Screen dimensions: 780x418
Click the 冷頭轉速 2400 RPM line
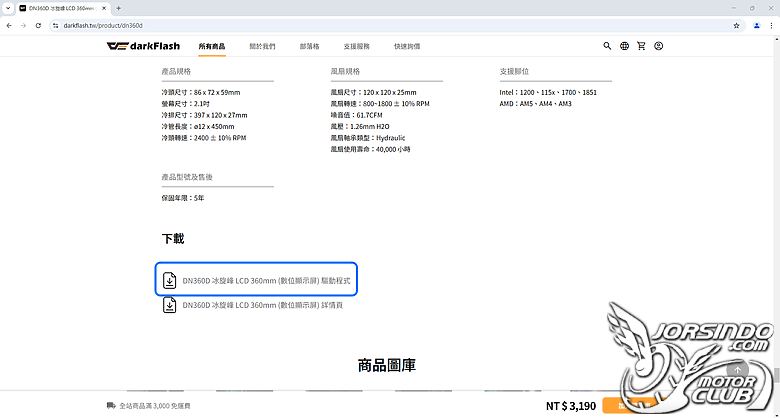(x=204, y=138)
